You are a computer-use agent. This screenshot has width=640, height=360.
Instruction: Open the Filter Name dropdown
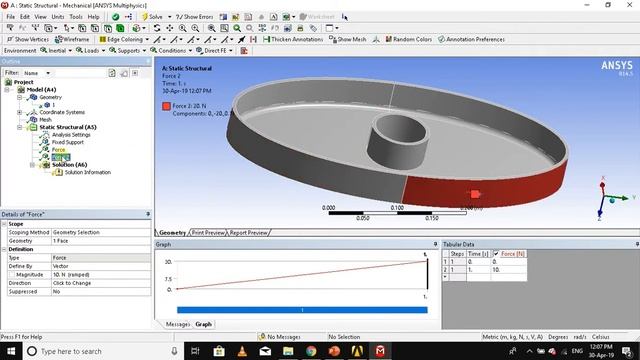pyautogui.click(x=48, y=73)
